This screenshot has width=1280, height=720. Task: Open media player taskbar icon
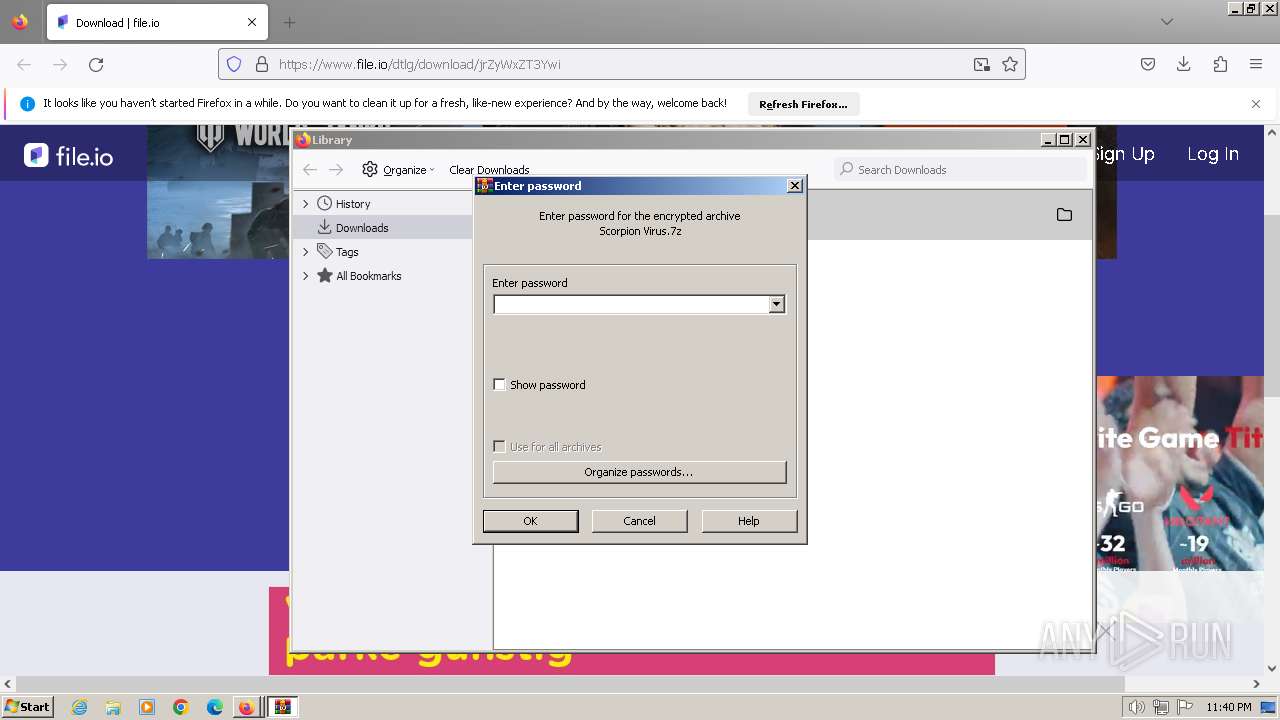click(147, 707)
